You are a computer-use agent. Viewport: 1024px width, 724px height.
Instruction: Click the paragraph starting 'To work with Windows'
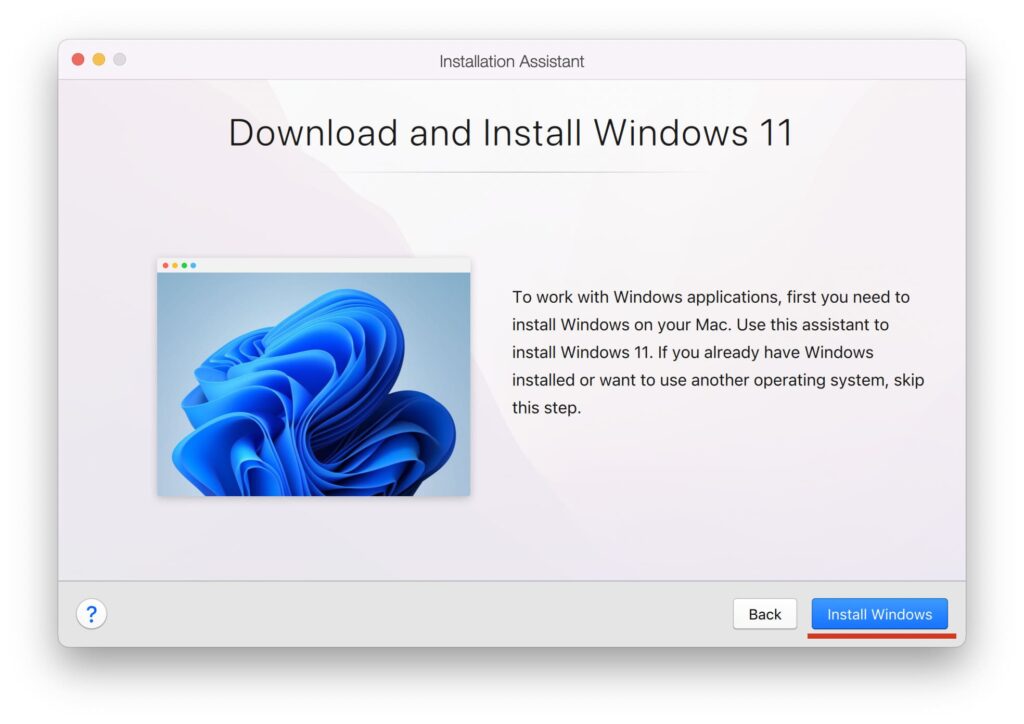[711, 297]
